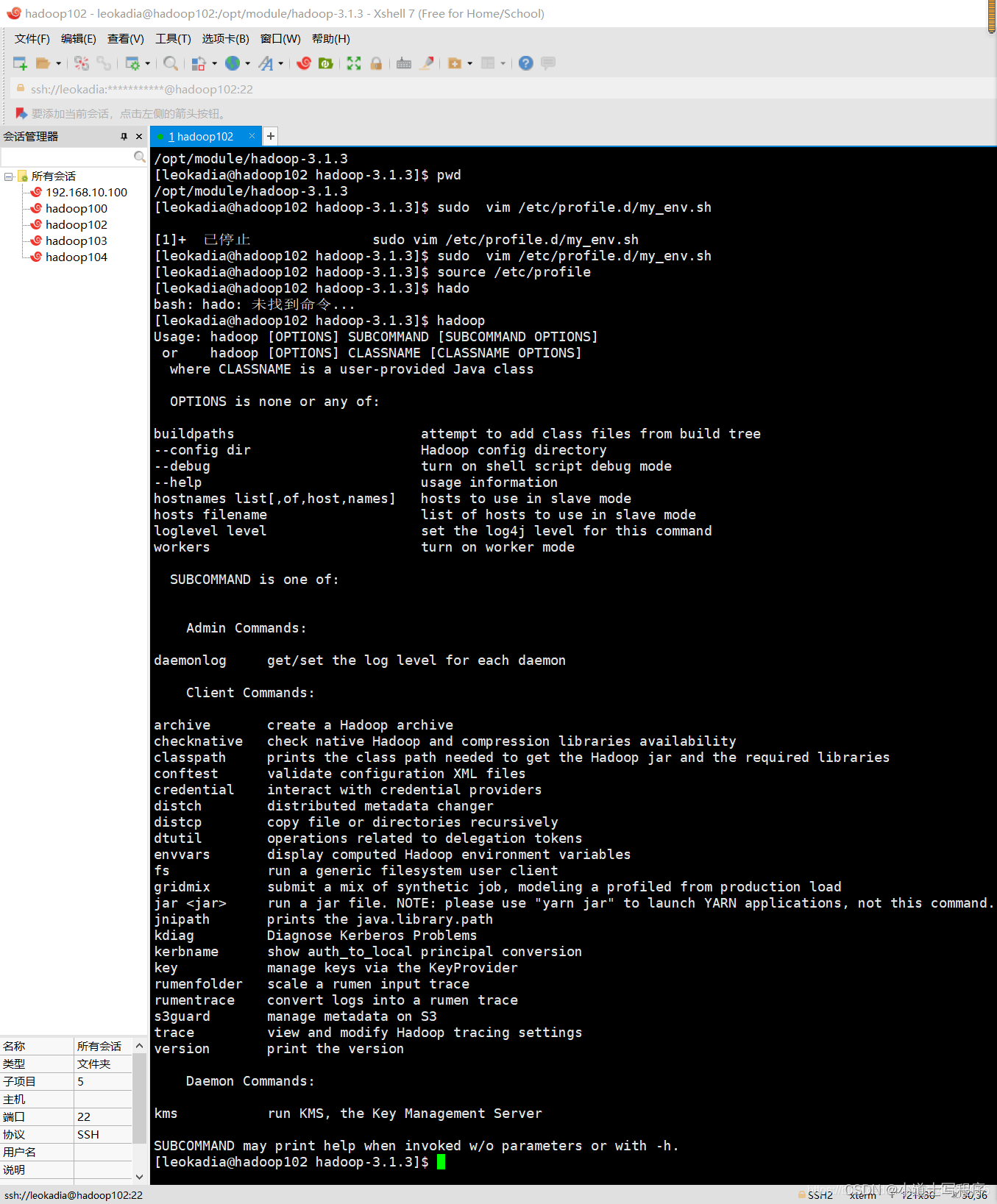Add a new tab with plus button

click(271, 136)
